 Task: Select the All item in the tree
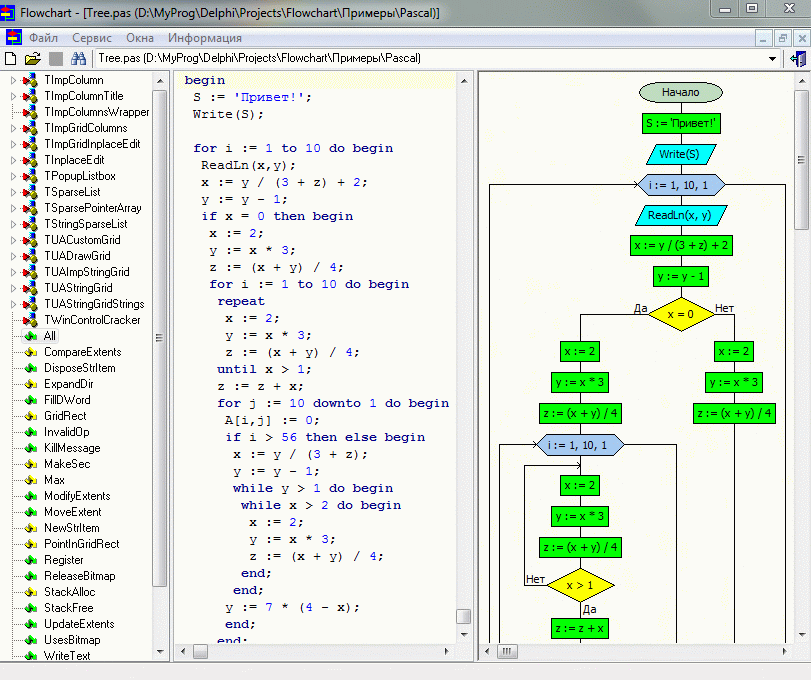pyautogui.click(x=50, y=336)
